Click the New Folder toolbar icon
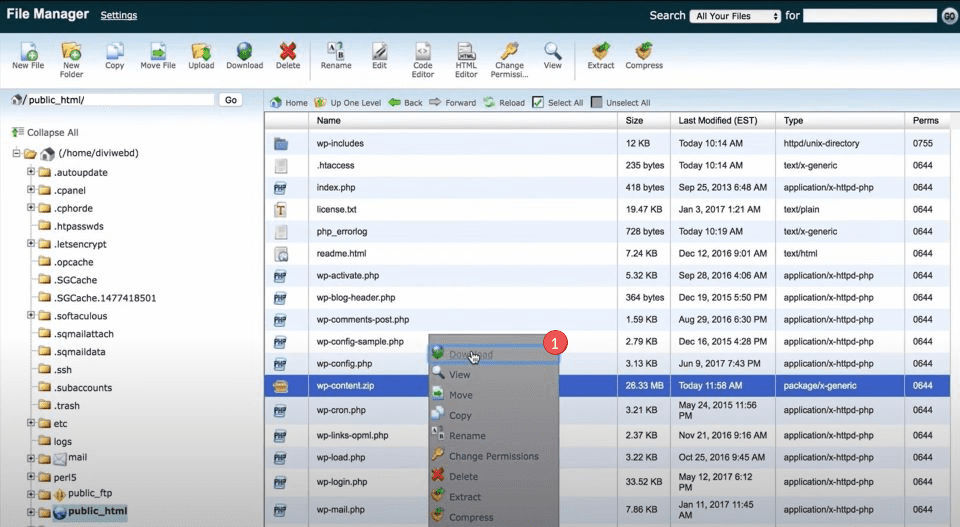960x527 pixels. click(x=71, y=52)
